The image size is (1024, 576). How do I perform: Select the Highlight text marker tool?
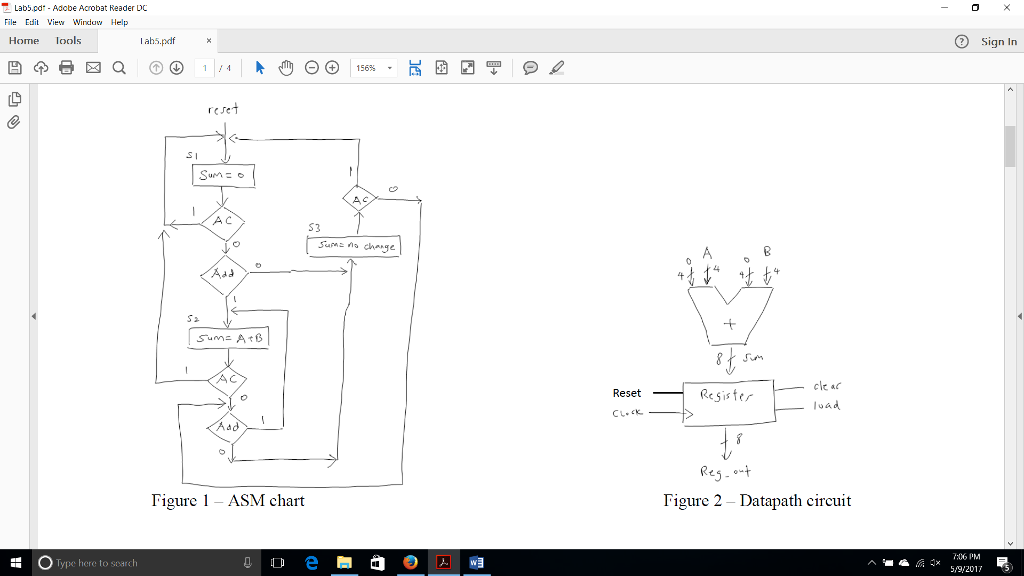(556, 68)
